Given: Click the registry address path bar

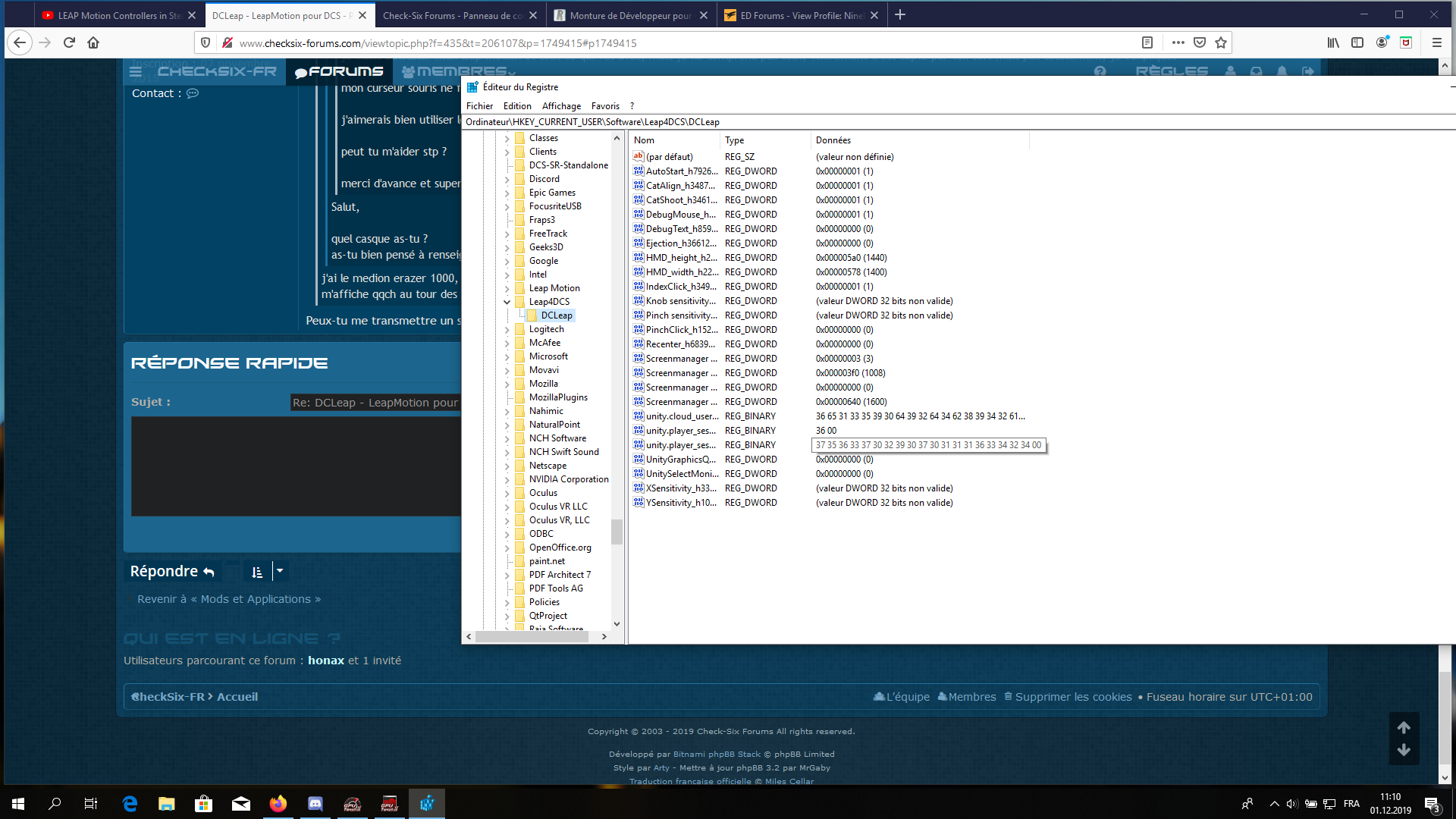Looking at the screenshot, I should coord(959,122).
